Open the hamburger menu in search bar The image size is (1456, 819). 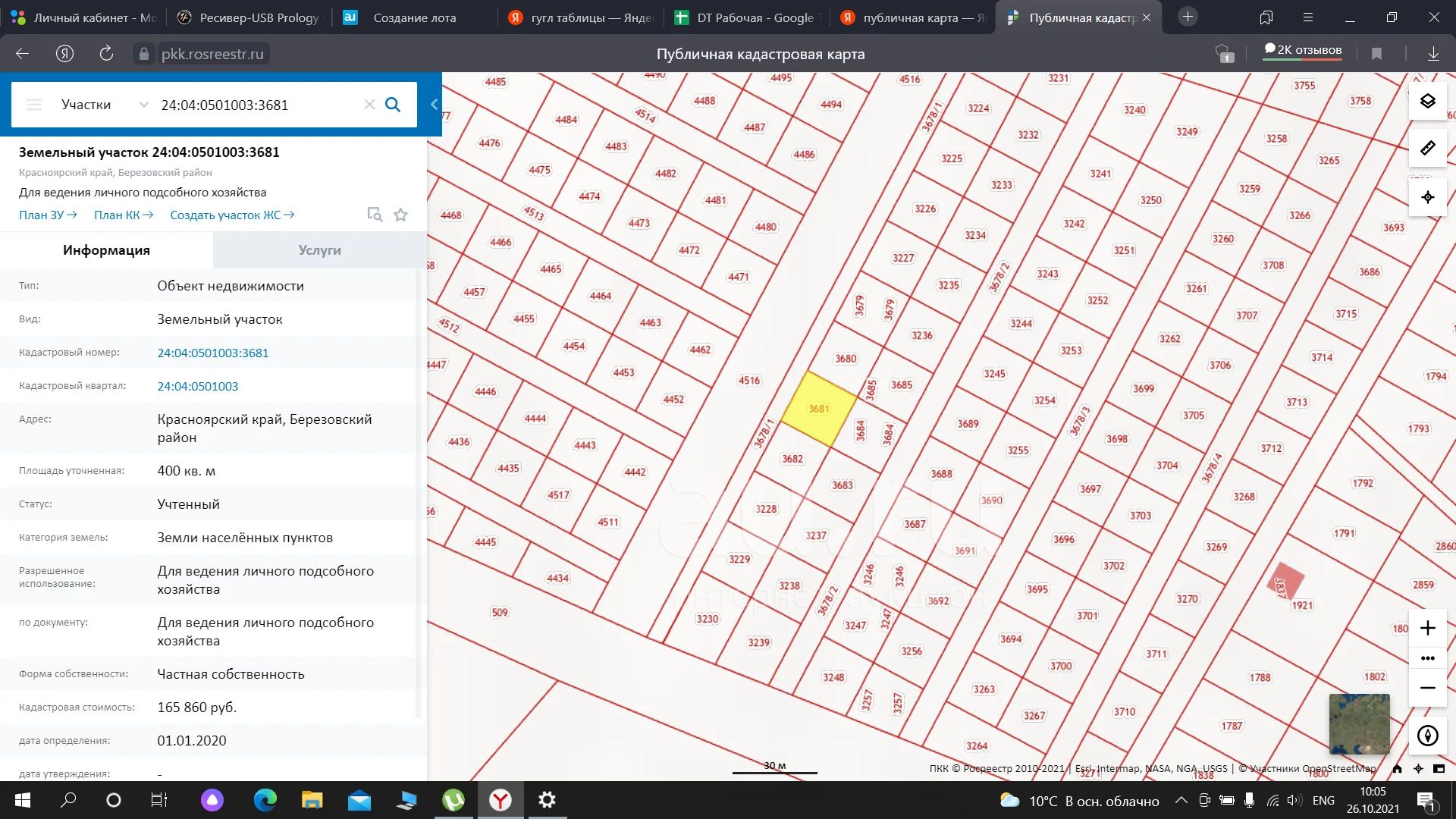tap(34, 105)
